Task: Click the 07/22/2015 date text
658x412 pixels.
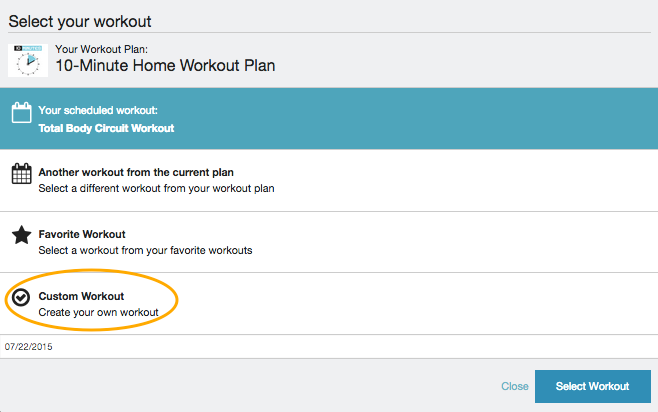Action: click(28, 347)
